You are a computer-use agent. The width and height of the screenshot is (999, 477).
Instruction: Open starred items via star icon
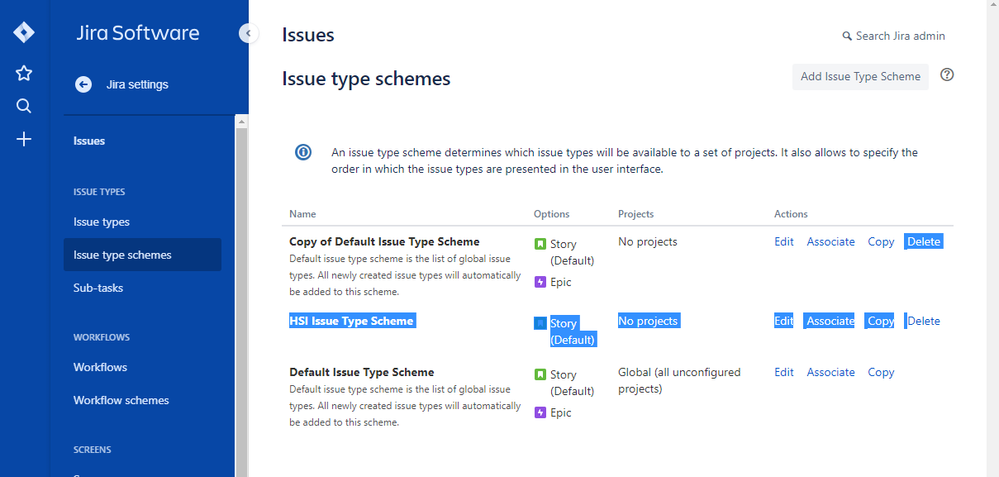tap(24, 73)
